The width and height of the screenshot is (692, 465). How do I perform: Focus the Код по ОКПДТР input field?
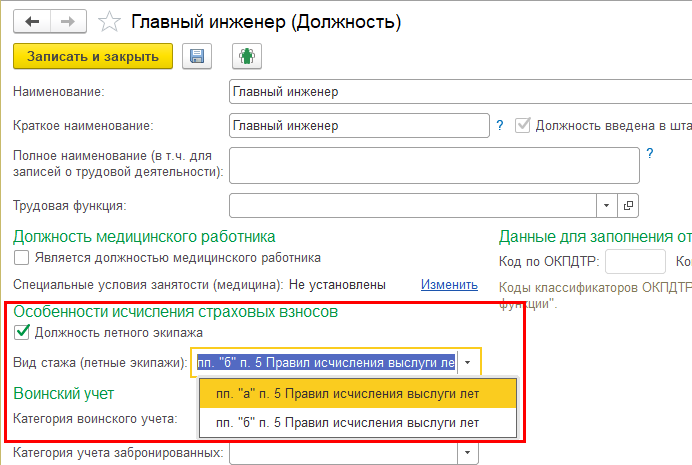click(636, 262)
